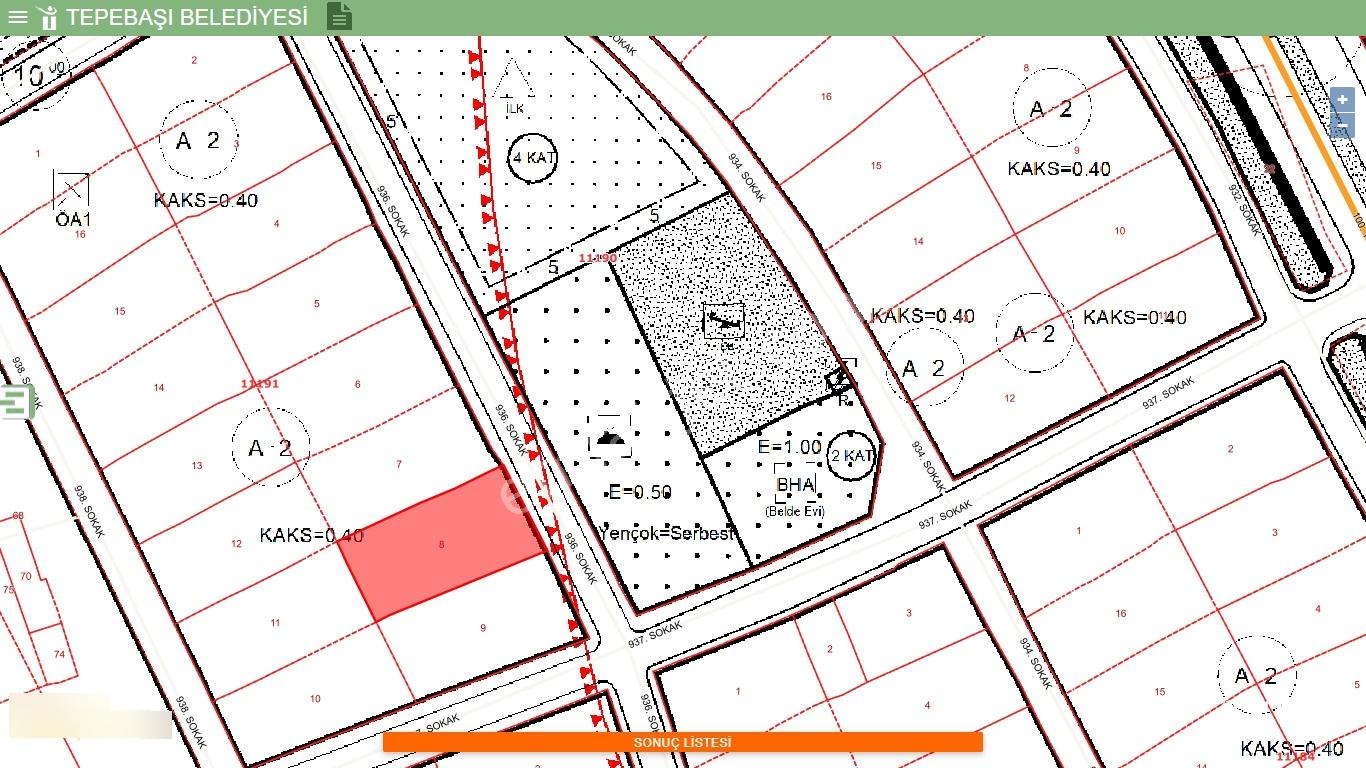This screenshot has height=768, width=1366.
Task: Click the Tepebaşı municipality logo icon
Action: point(47,17)
